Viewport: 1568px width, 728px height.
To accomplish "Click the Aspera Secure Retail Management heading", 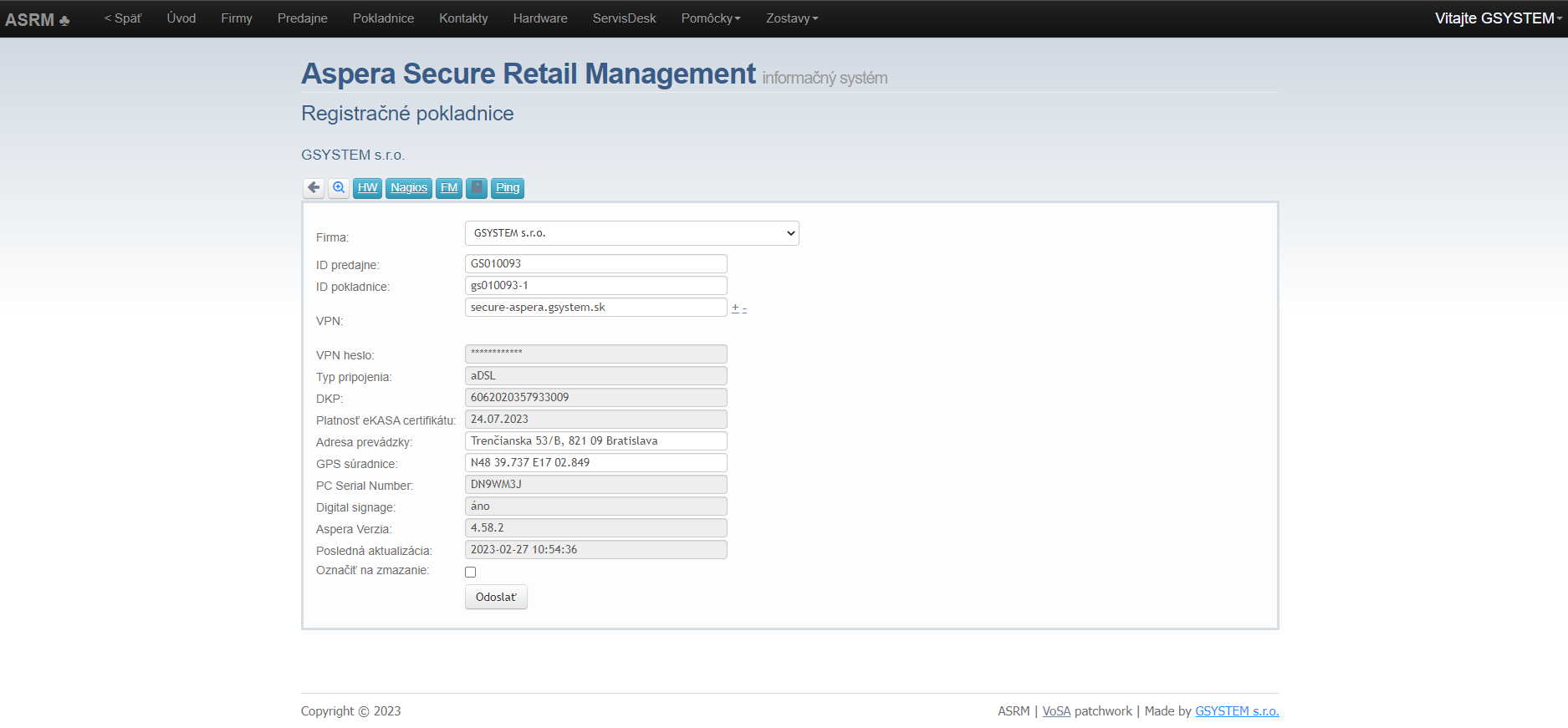I will coord(529,74).
